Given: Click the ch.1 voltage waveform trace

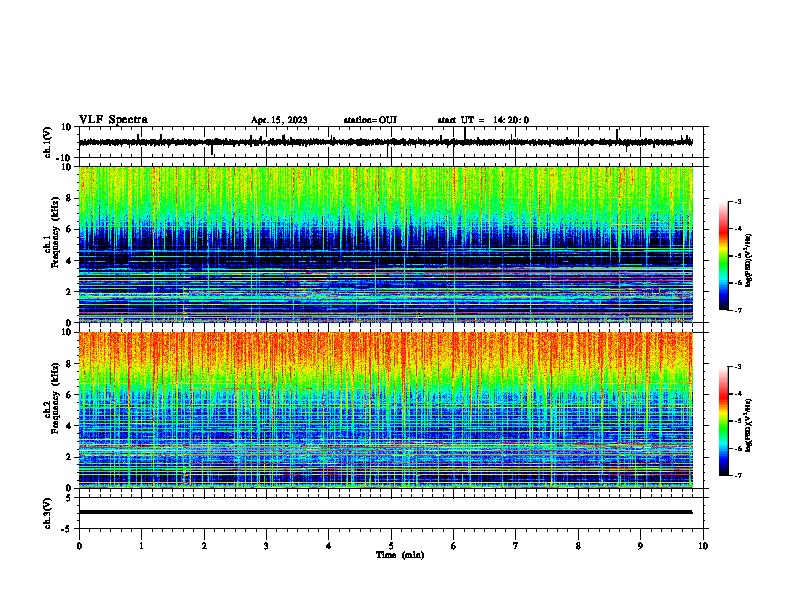Looking at the screenshot, I should pyautogui.click(x=385, y=142).
